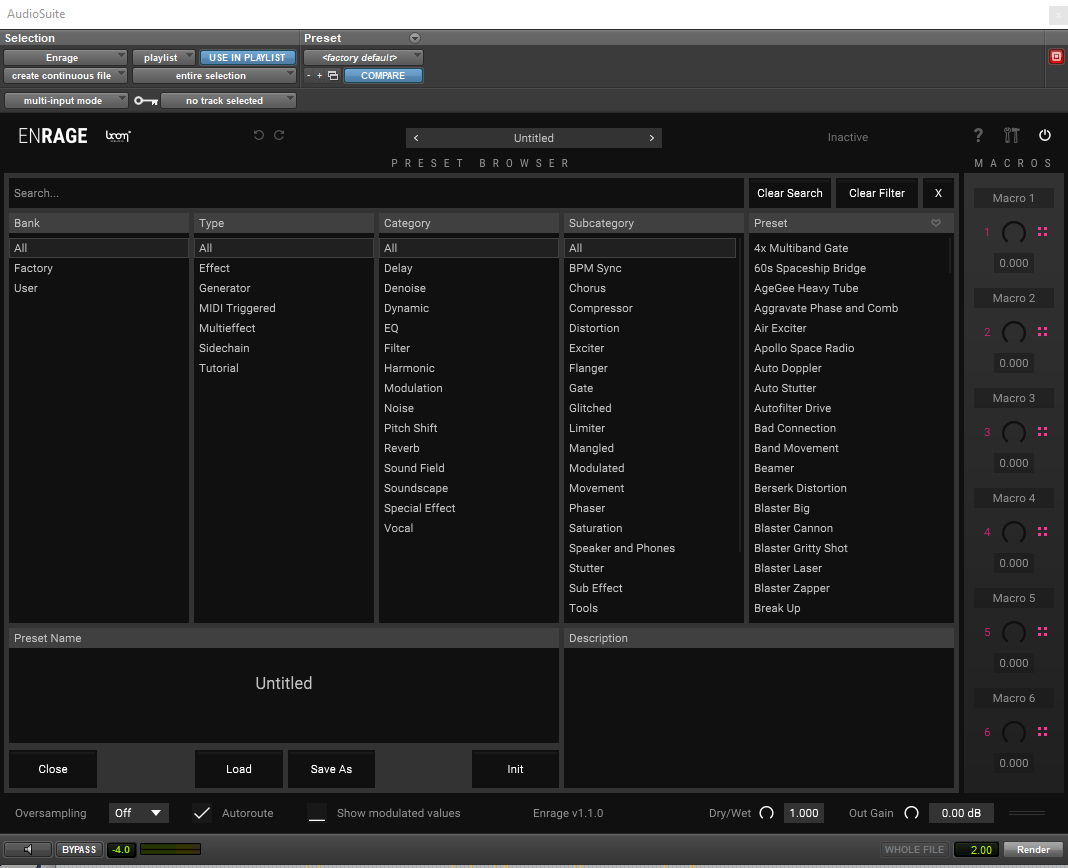Enable Show modulated values
Image resolution: width=1068 pixels, height=868 pixels.
click(x=316, y=813)
